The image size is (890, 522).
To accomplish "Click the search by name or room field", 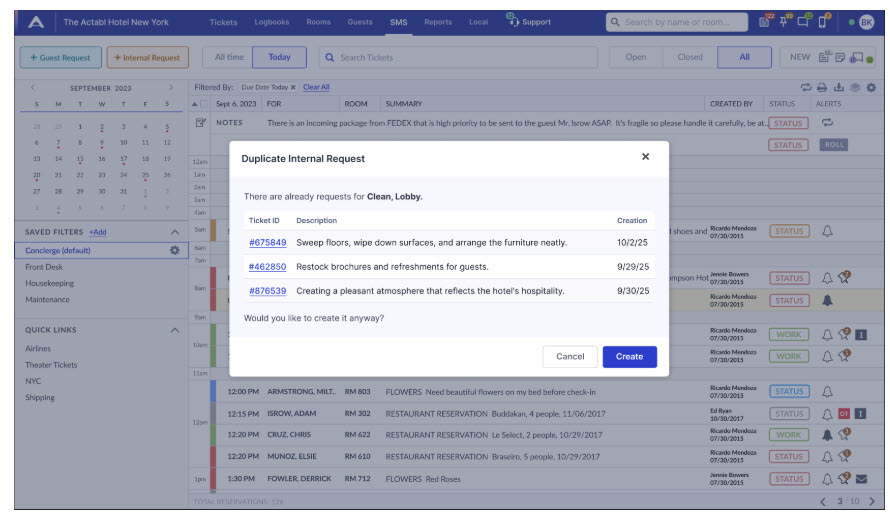I will 677,22.
